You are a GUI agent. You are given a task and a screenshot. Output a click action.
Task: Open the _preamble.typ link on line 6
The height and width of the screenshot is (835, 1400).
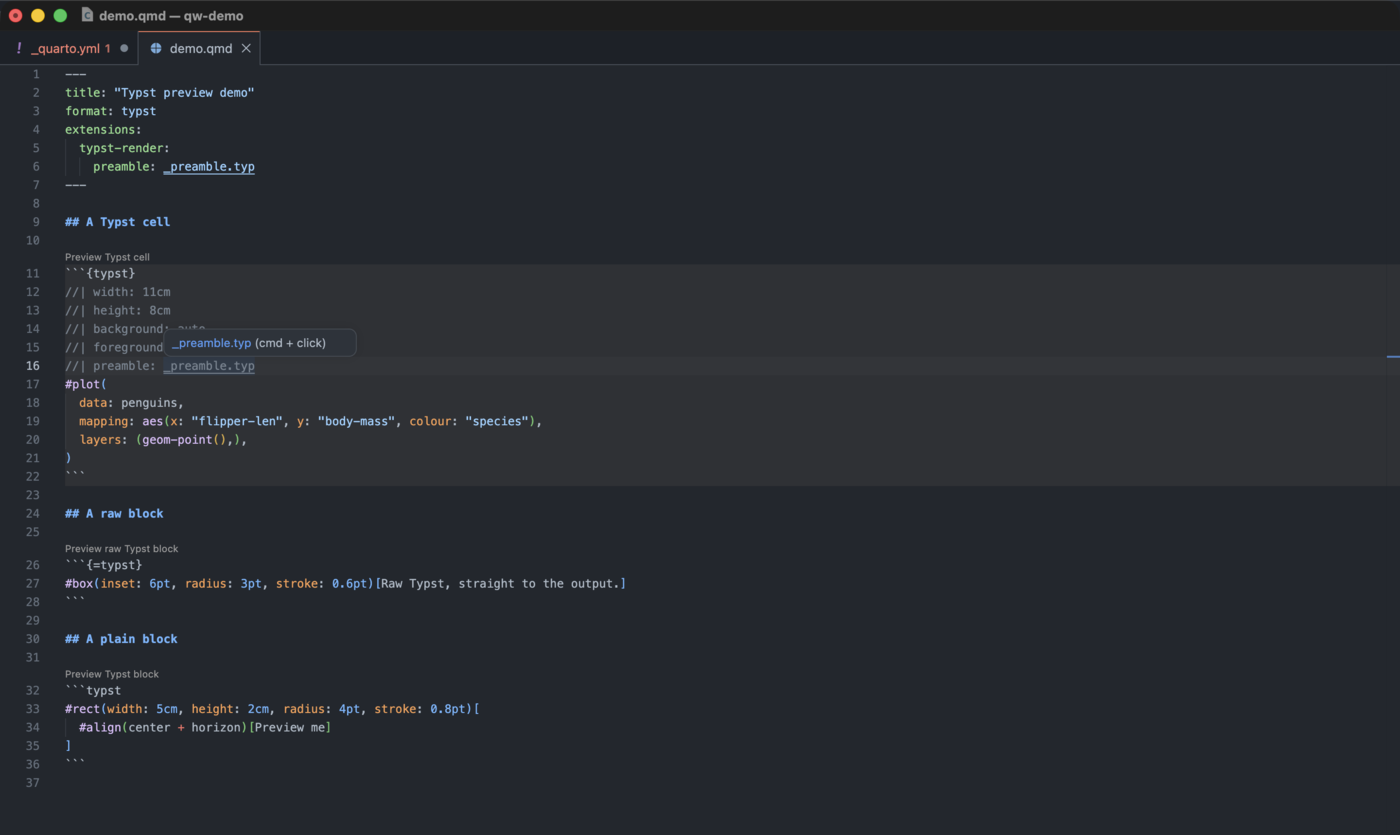209,167
